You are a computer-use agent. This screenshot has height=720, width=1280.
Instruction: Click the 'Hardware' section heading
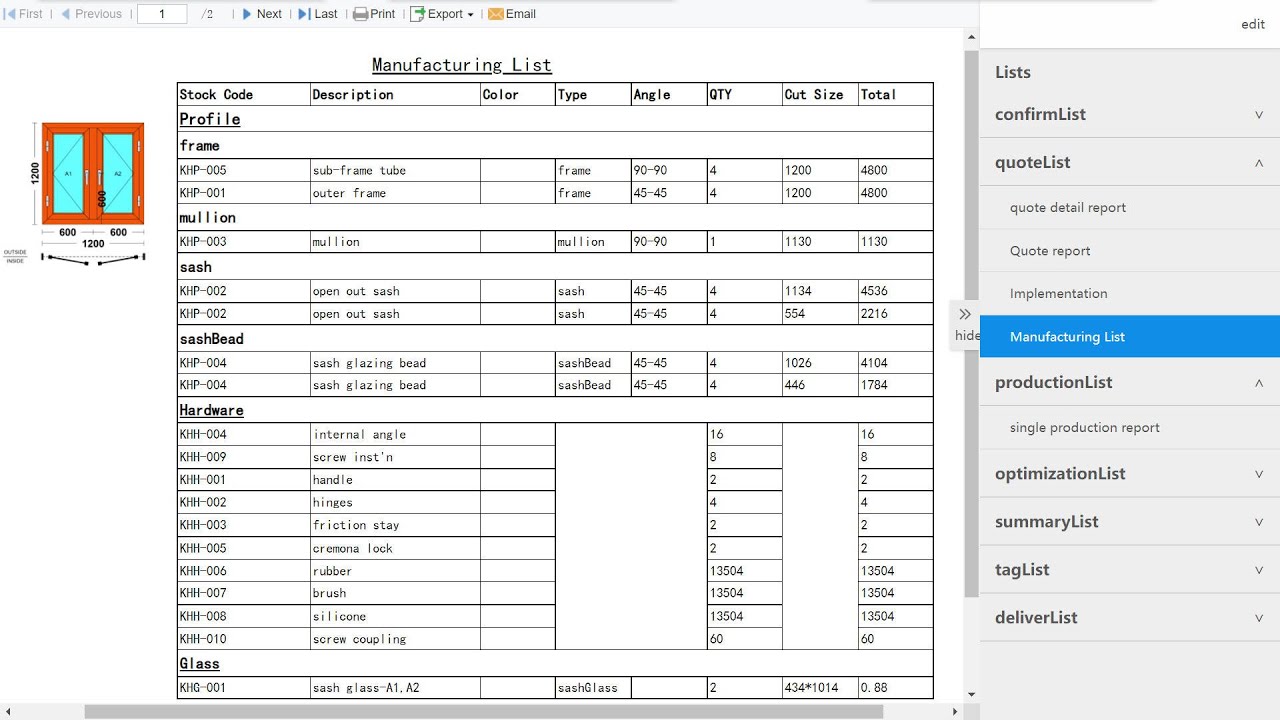211,410
